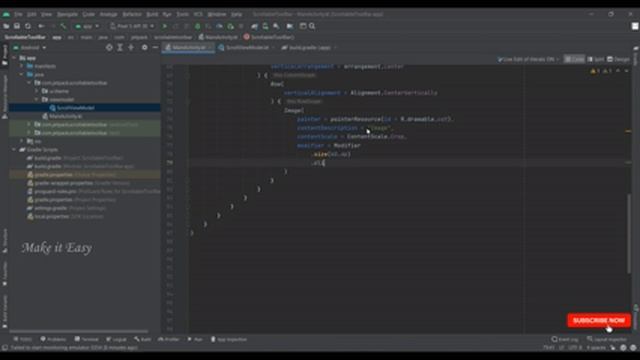This screenshot has width=640, height=360.
Task: Open the Navigate menu
Action: coord(67,14)
